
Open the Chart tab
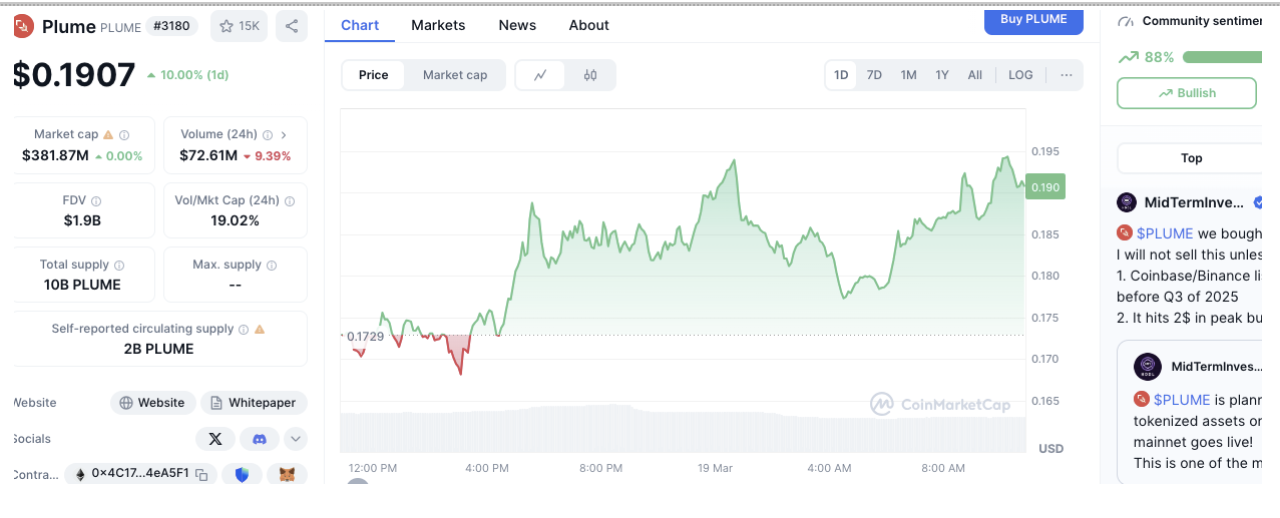(360, 25)
